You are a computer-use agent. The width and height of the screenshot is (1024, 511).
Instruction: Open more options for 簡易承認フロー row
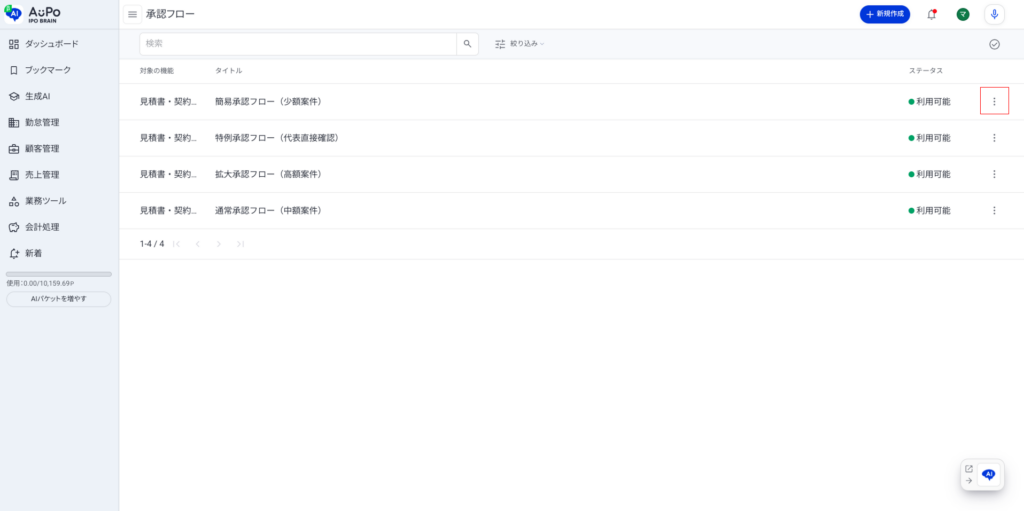[x=994, y=101]
